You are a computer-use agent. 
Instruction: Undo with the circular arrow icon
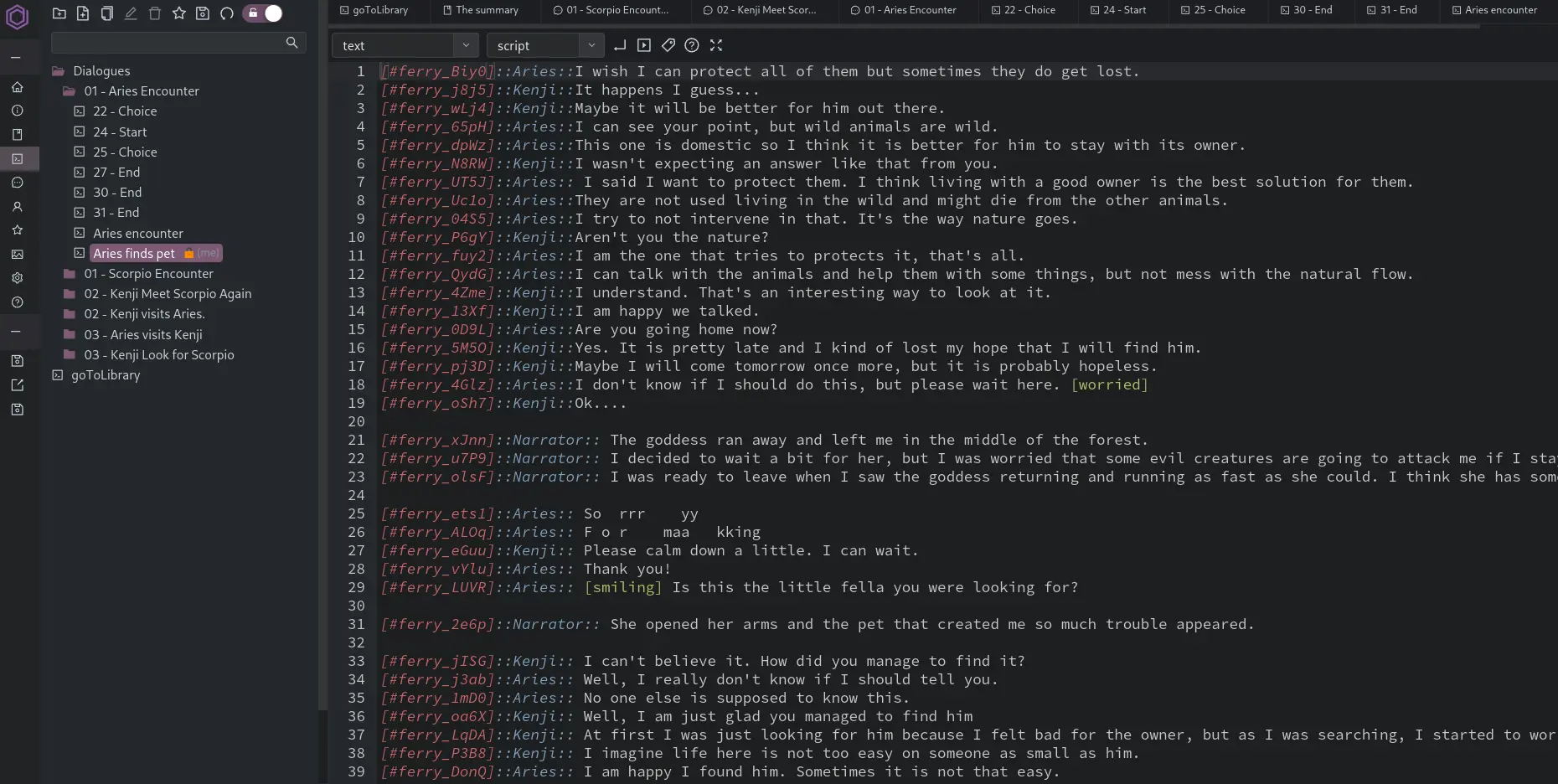227,14
